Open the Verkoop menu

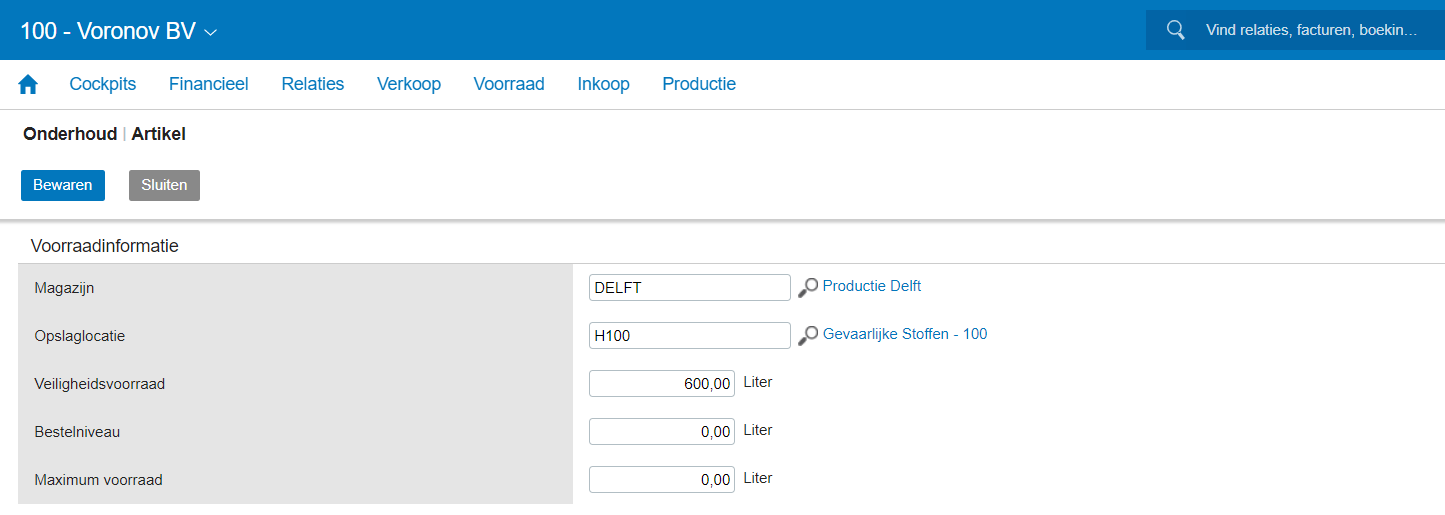tap(408, 84)
